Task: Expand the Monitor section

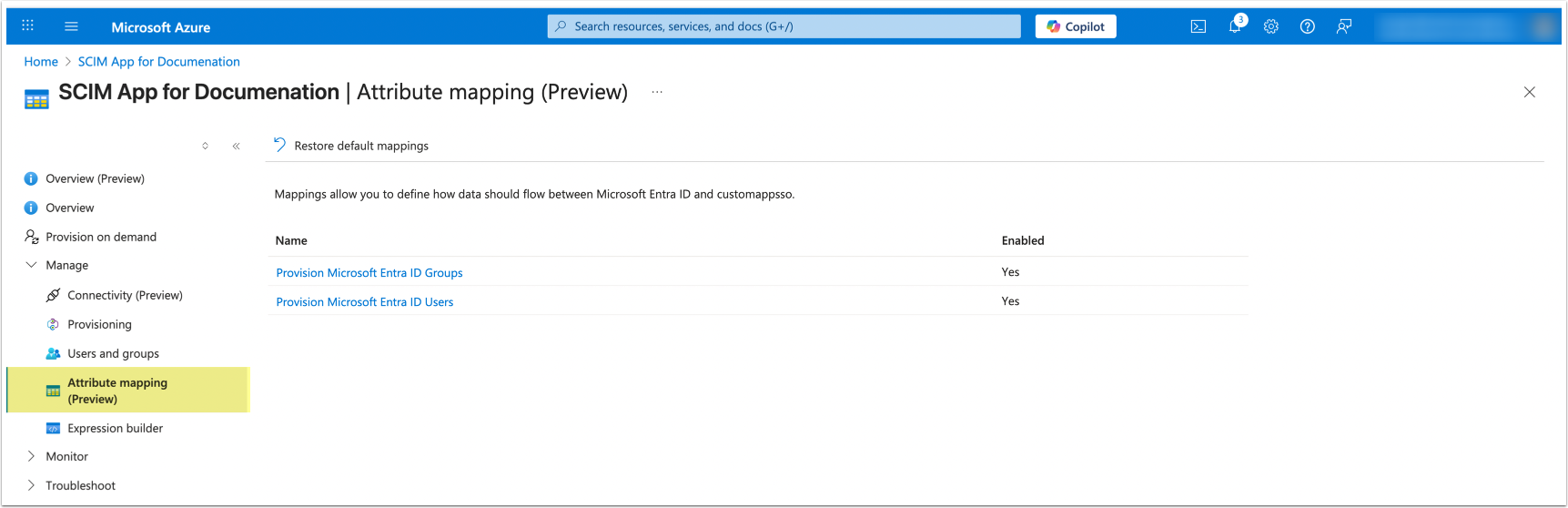Action: tap(32, 456)
